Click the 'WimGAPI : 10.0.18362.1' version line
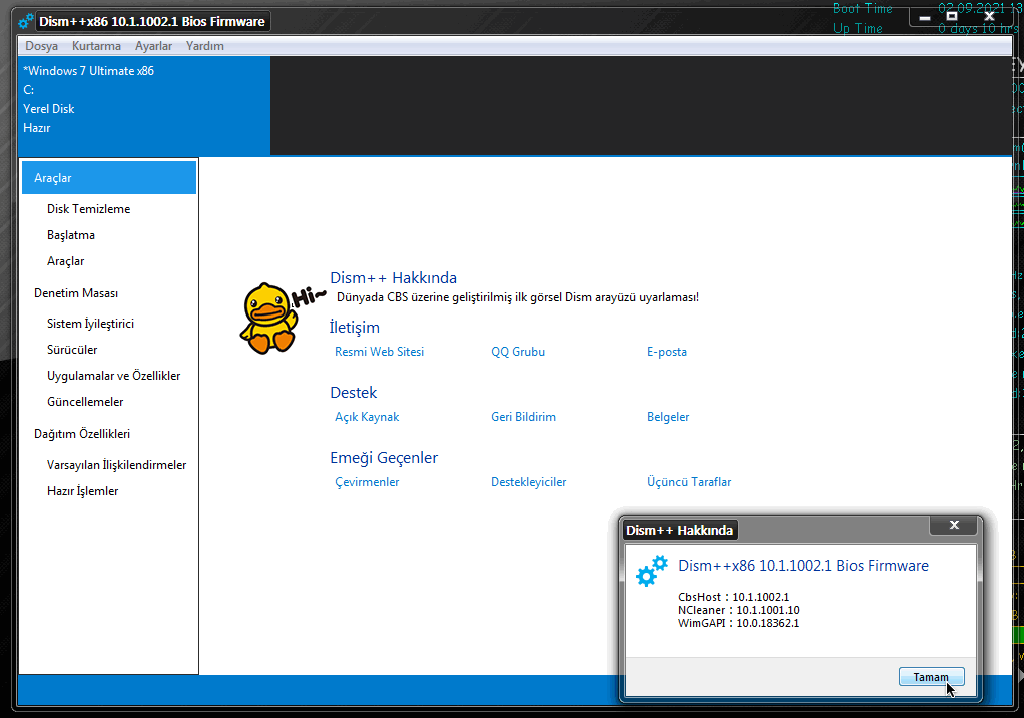Screen dimensions: 1024x718 click(x=739, y=623)
